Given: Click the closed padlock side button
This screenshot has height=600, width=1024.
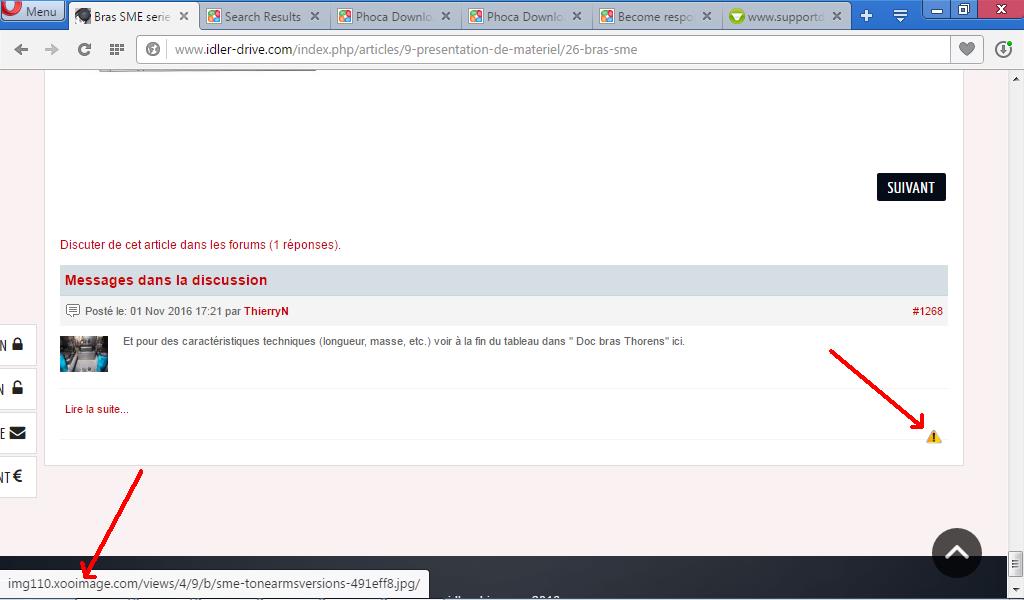Looking at the screenshot, I should point(18,345).
